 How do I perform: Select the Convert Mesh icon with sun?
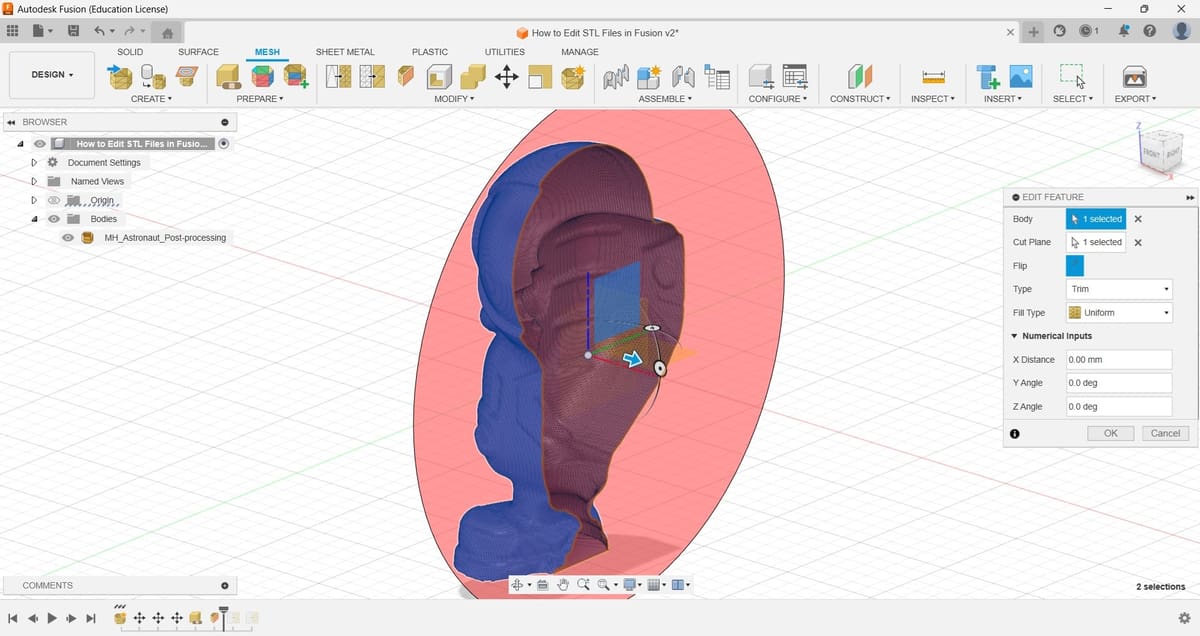(x=573, y=76)
